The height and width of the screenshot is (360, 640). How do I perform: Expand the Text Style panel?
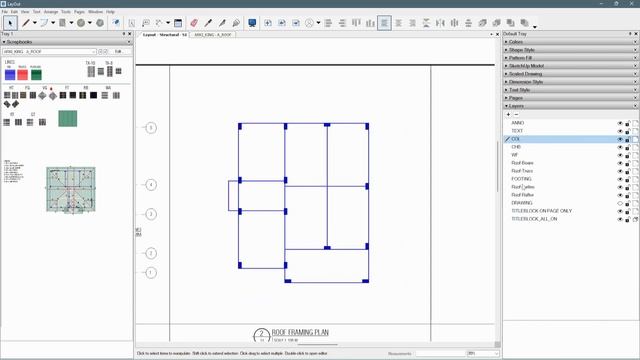click(571, 90)
